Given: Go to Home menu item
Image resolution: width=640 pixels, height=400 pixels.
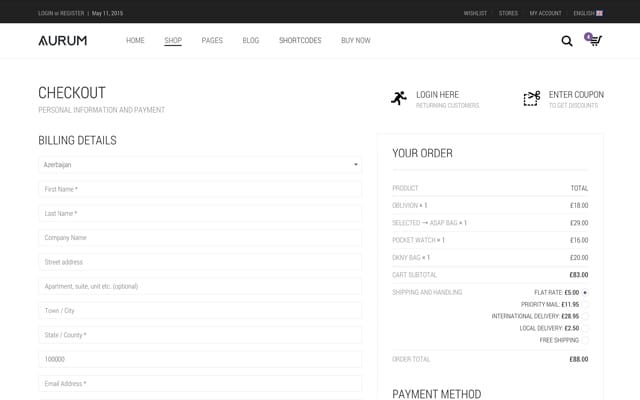Looking at the screenshot, I should (135, 40).
